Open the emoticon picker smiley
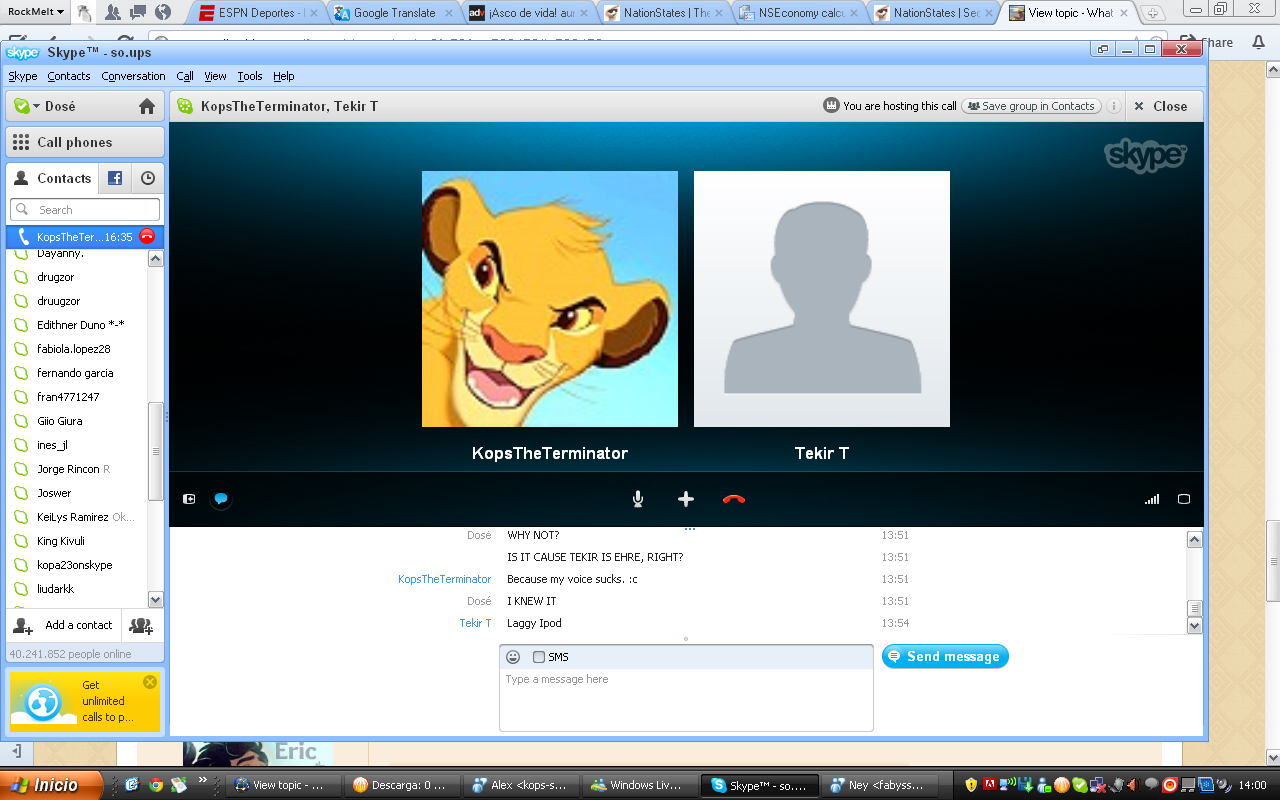The height and width of the screenshot is (800, 1280). [x=513, y=657]
